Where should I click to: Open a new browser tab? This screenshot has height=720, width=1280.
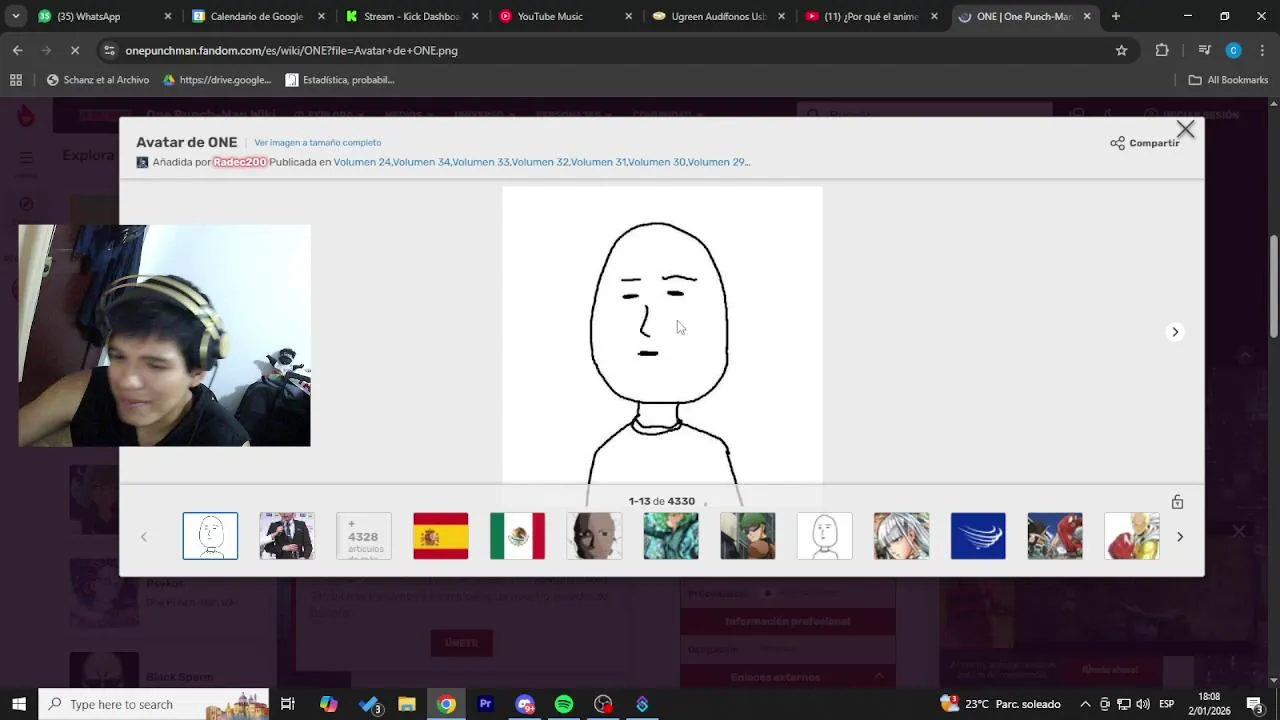point(1116,16)
